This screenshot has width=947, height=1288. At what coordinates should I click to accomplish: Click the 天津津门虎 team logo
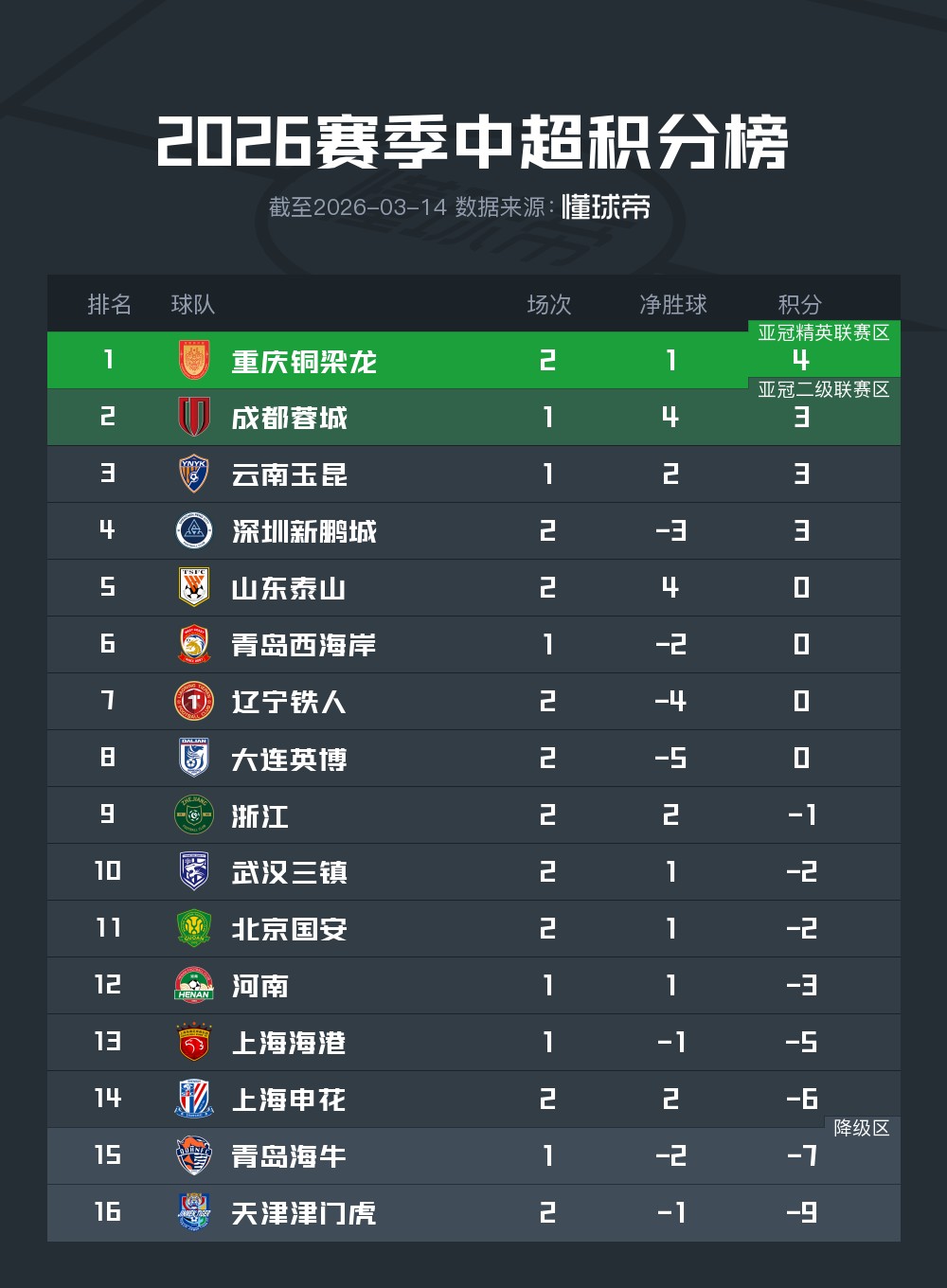tap(194, 1212)
